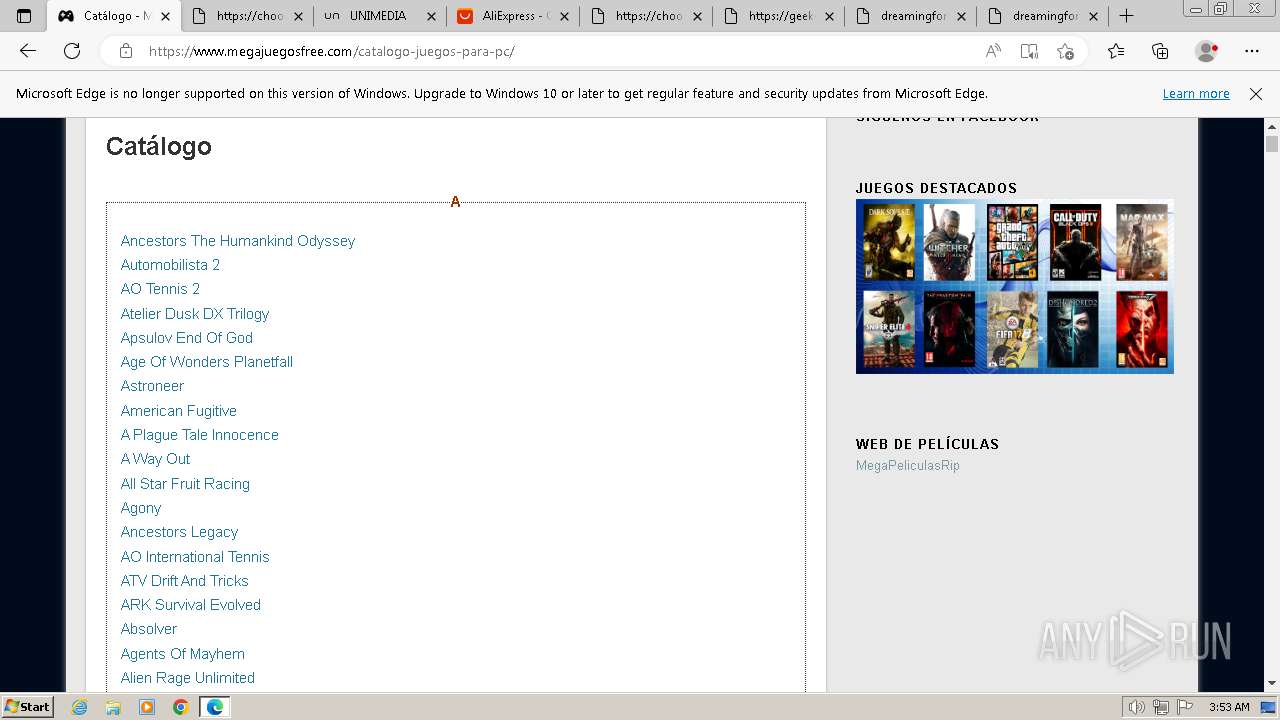
Task: Launch Google Chrome from the taskbar
Action: tap(181, 707)
